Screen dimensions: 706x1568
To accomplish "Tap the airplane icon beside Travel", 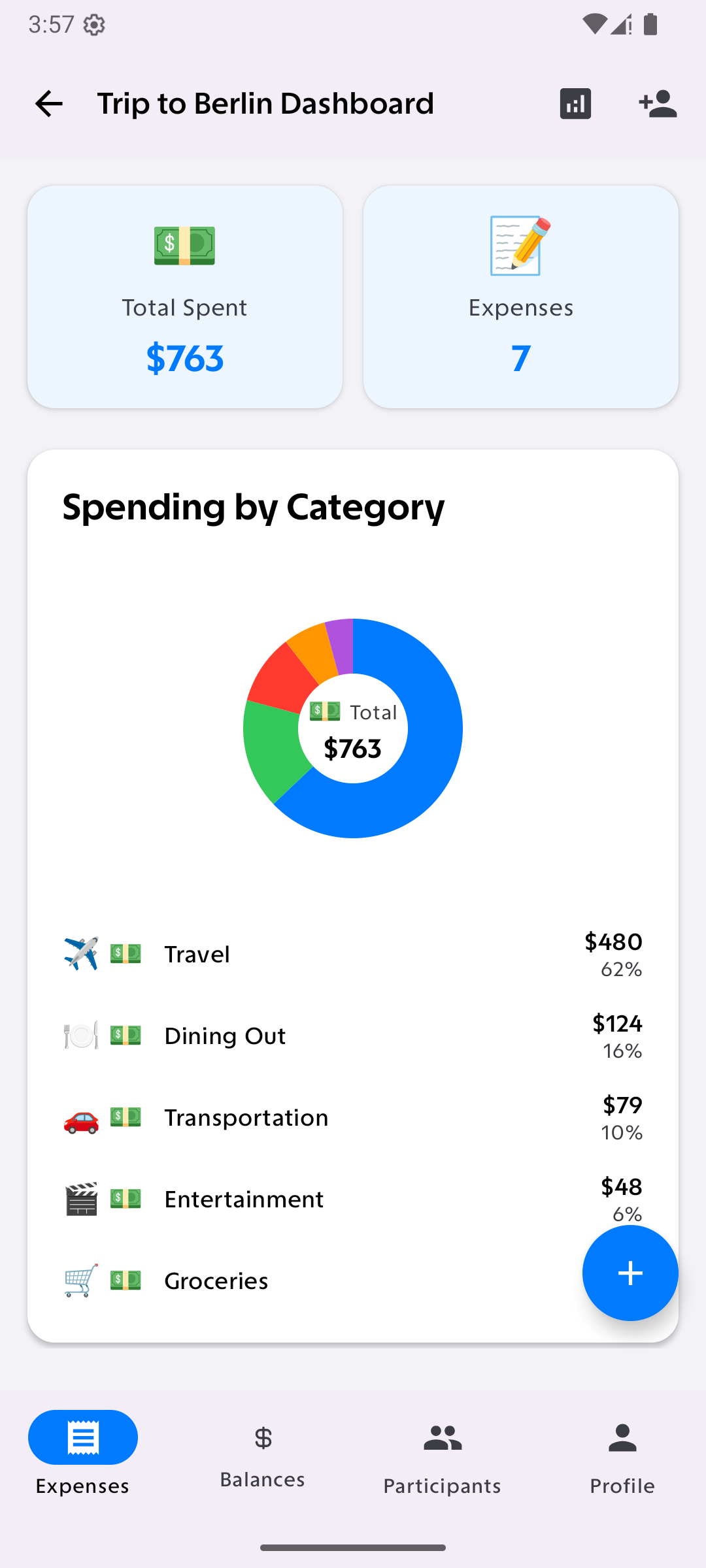I will 81,954.
